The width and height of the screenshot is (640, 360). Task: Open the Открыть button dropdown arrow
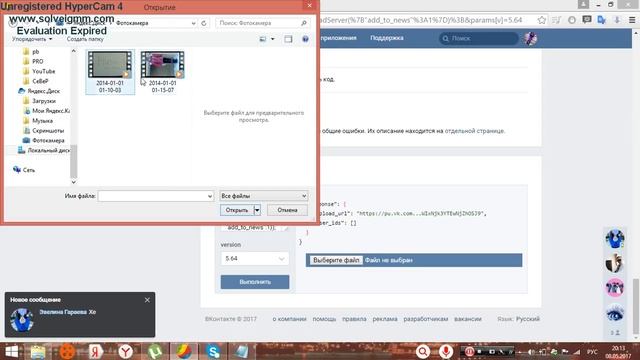pyautogui.click(x=257, y=210)
